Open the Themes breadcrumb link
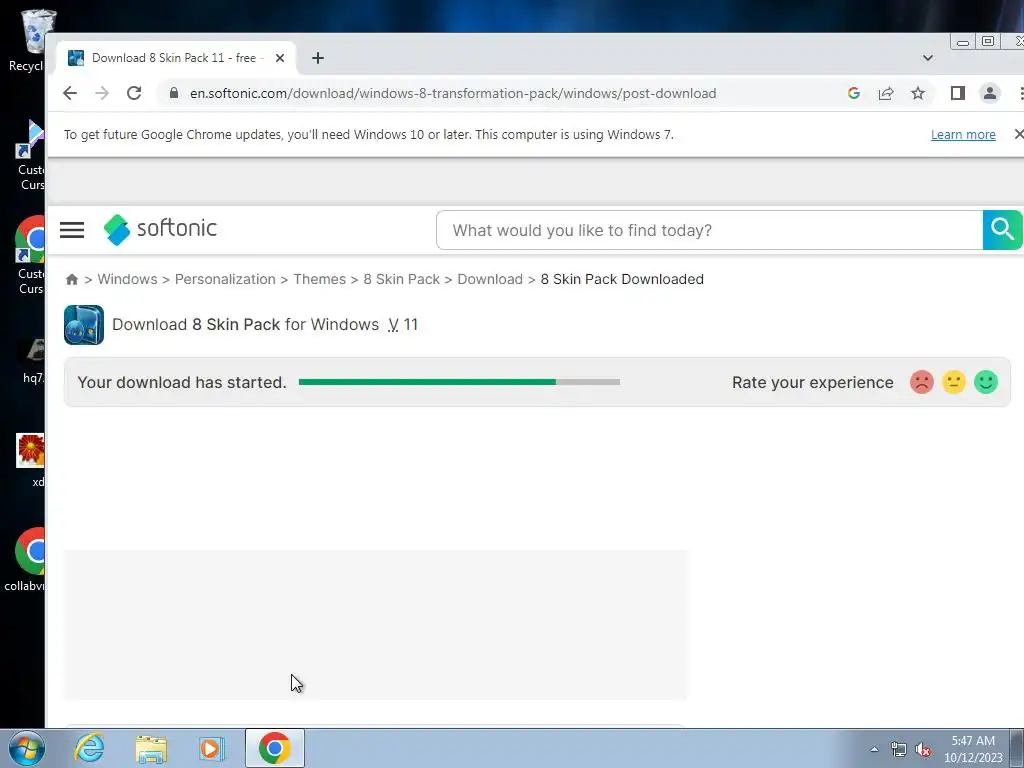Image resolution: width=1024 pixels, height=768 pixels. pos(319,280)
